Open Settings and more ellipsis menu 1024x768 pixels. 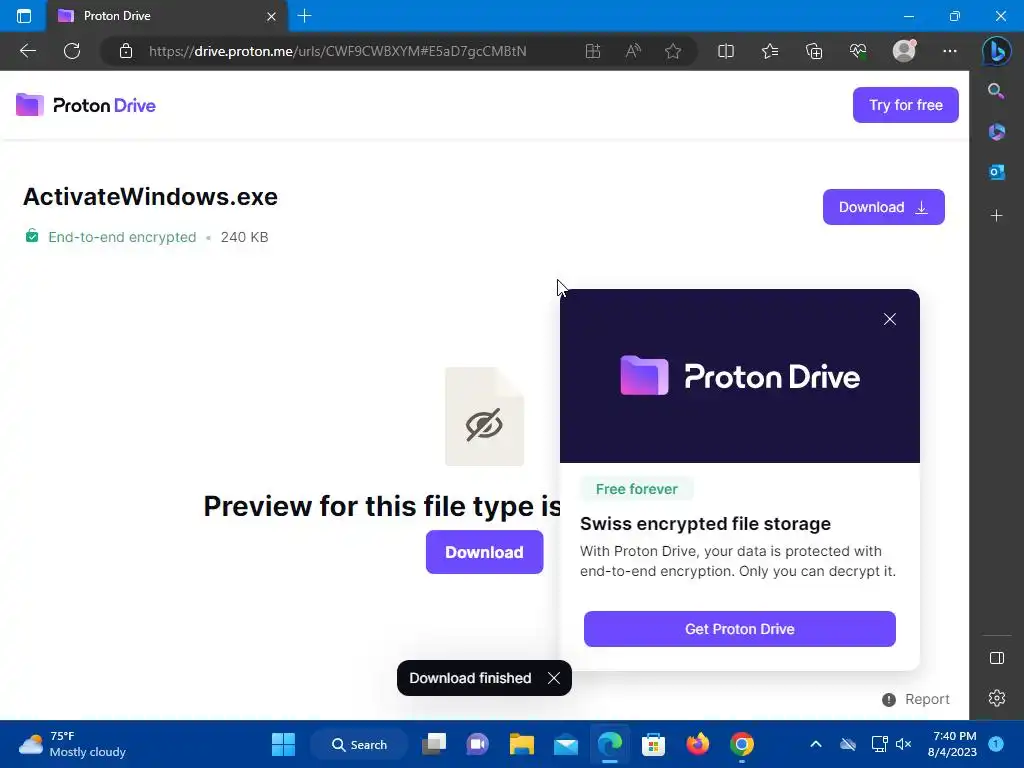coord(950,51)
